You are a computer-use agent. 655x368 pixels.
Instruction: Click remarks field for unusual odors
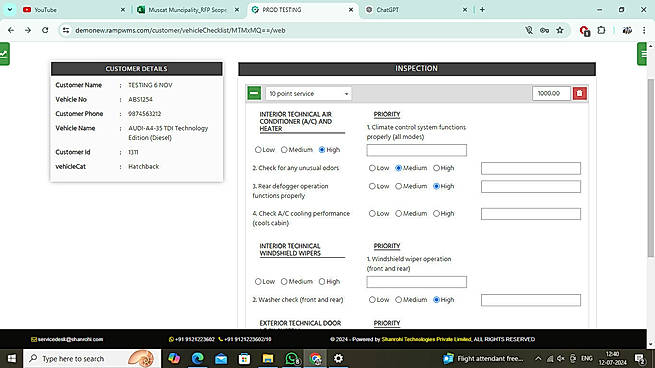[x=531, y=168]
